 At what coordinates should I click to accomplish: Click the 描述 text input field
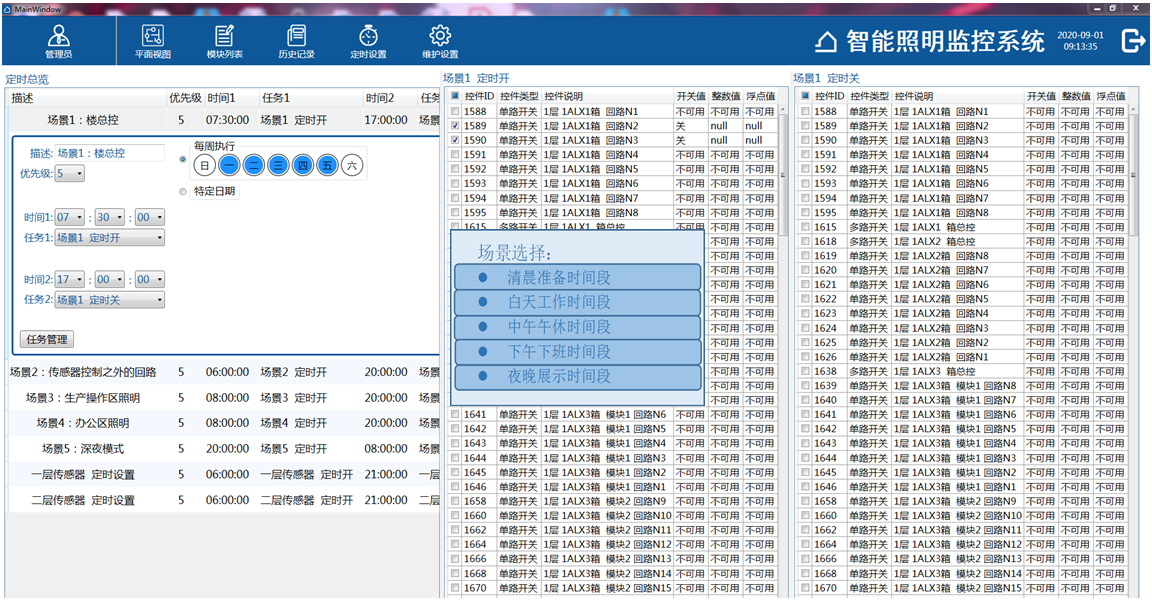110,154
